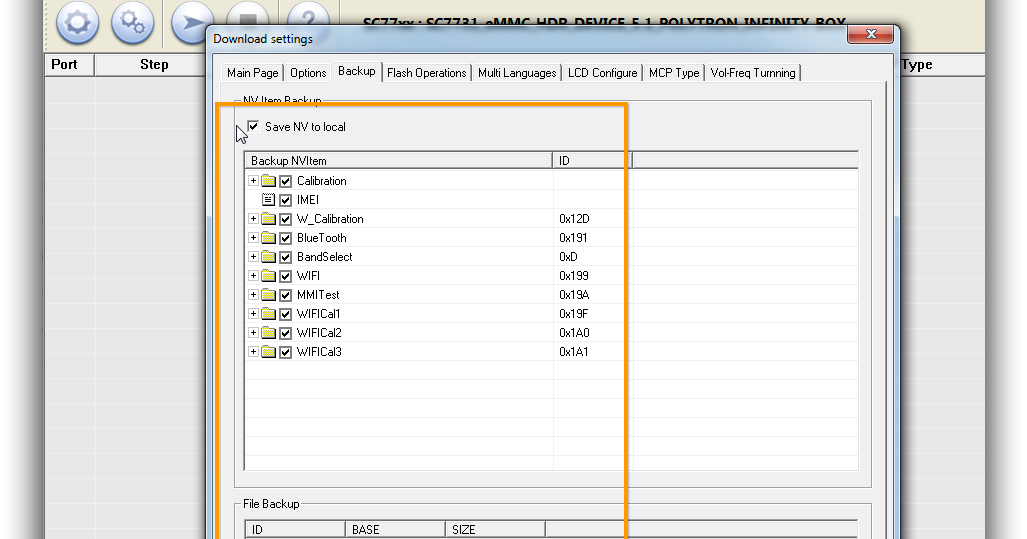
Task: Click the WIFICal3 folder icon
Action: (x=269, y=352)
